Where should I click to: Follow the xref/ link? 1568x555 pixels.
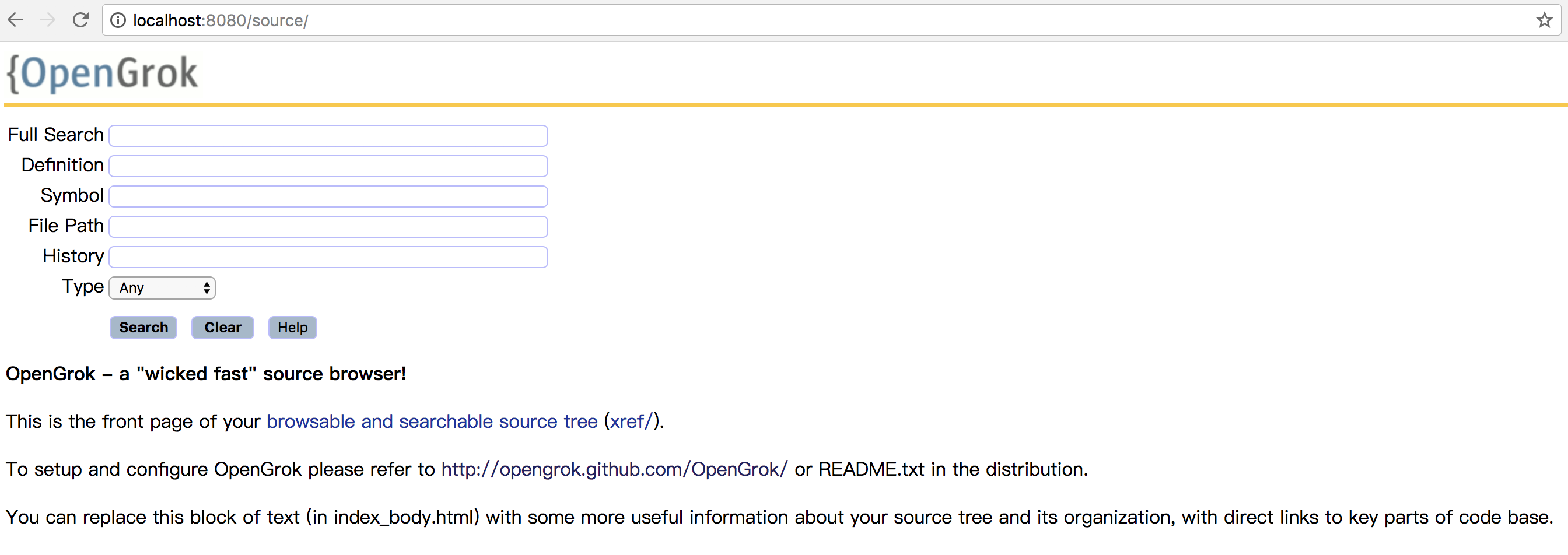click(x=631, y=421)
